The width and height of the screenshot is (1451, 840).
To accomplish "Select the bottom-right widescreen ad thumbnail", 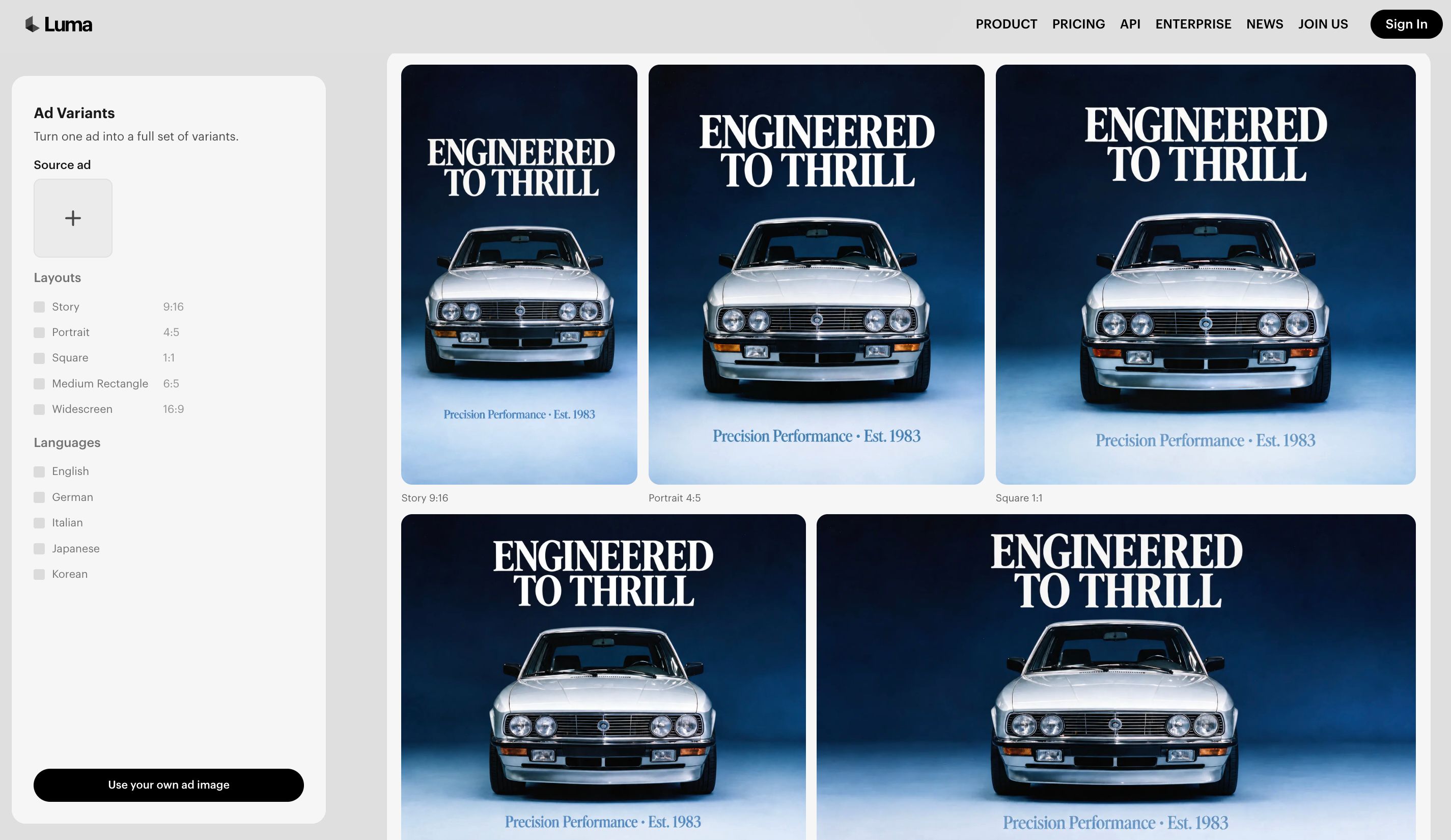I will pos(1116,677).
